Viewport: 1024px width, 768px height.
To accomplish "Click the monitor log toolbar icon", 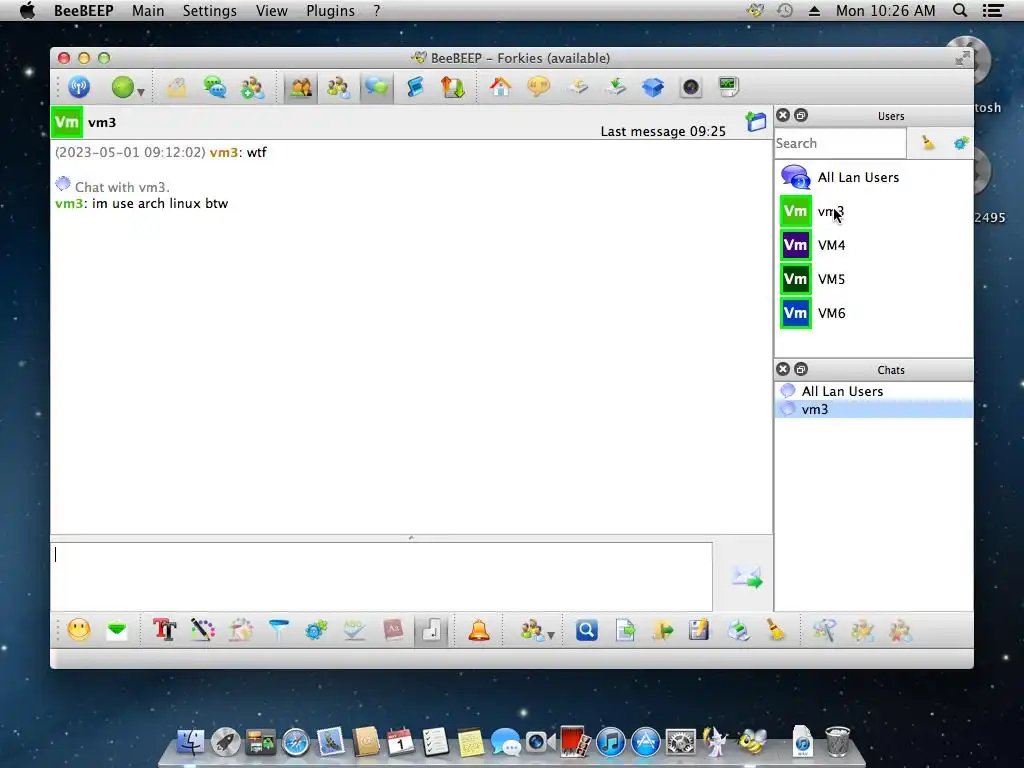I will click(728, 87).
